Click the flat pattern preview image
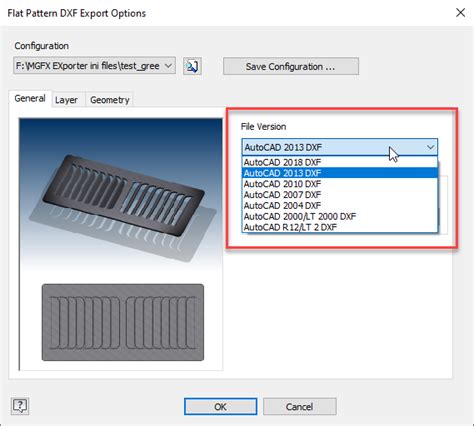Screen dimensions: 474x426 (x=123, y=322)
